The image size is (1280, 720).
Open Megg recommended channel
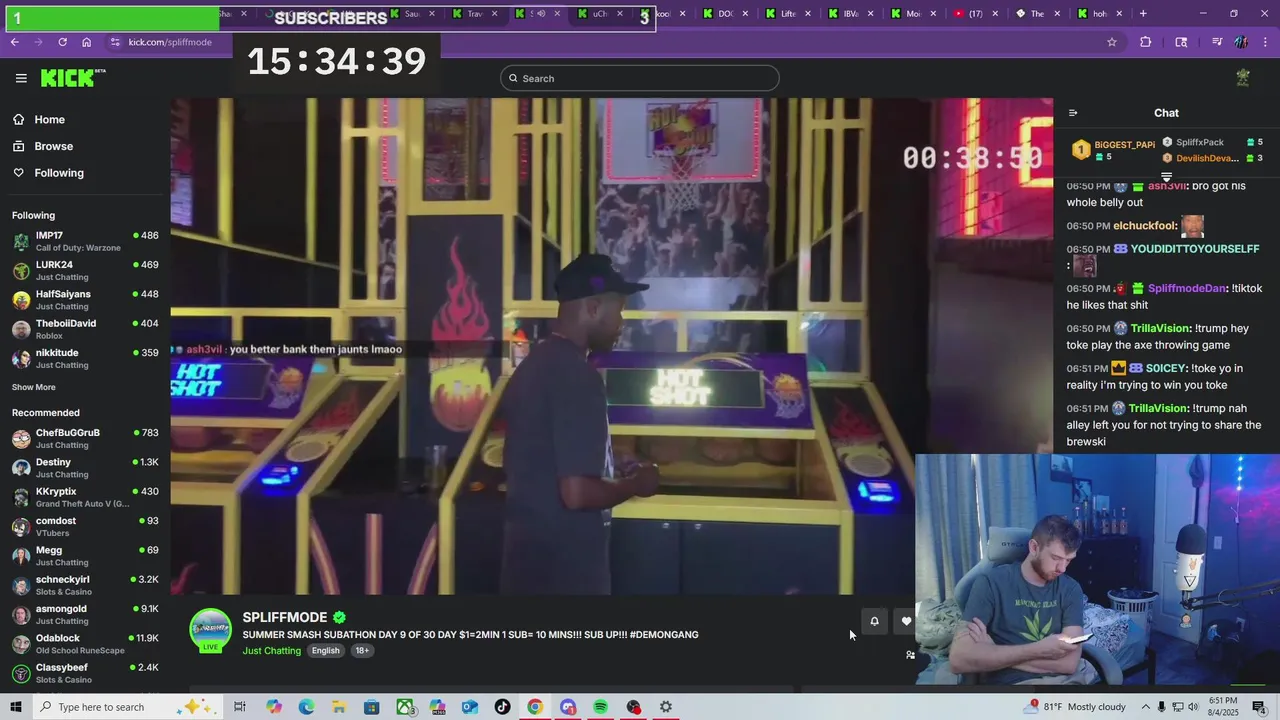85,556
